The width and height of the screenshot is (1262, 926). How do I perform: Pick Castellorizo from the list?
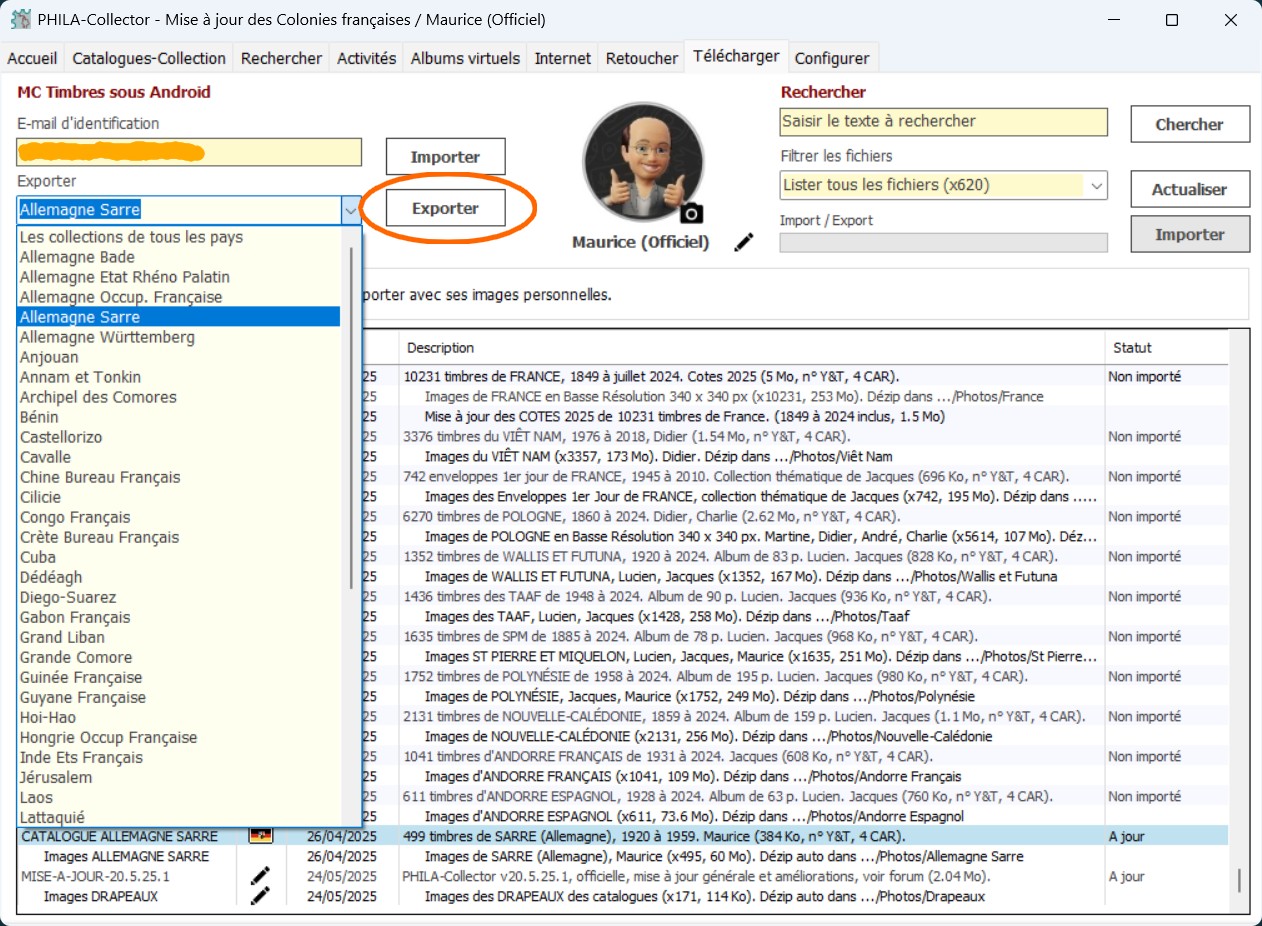[x=180, y=437]
